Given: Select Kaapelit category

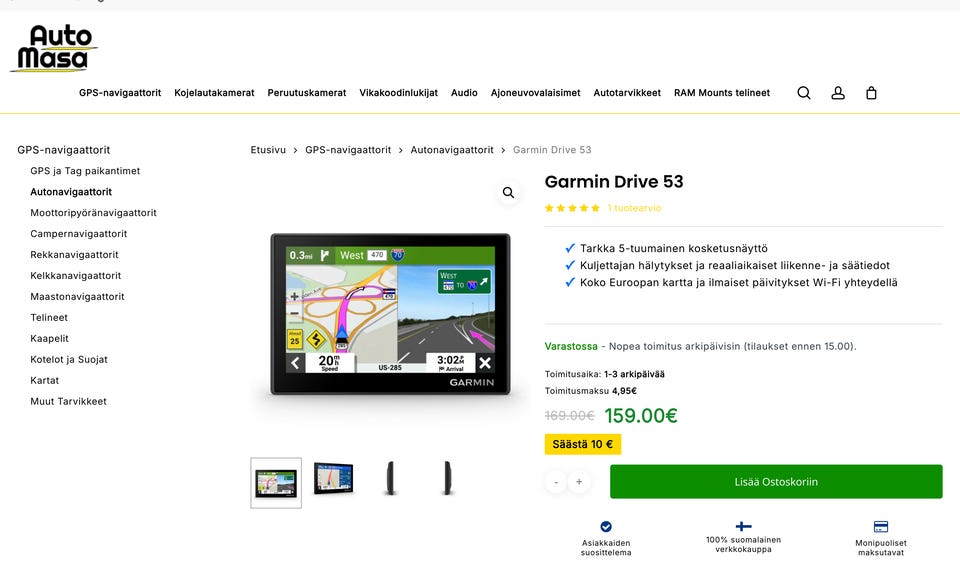Looking at the screenshot, I should (49, 338).
